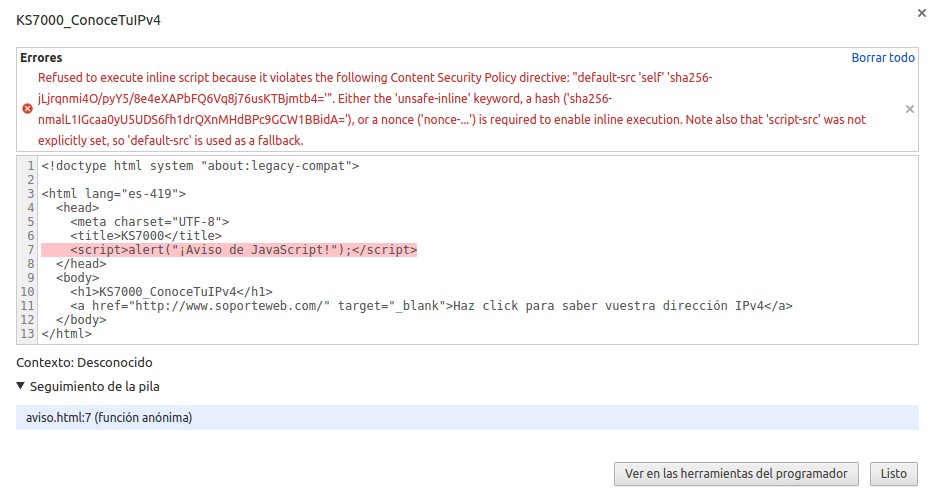This screenshot has height=495, width=931.
Task: Click the Borrar todo link
Action: coord(882,58)
